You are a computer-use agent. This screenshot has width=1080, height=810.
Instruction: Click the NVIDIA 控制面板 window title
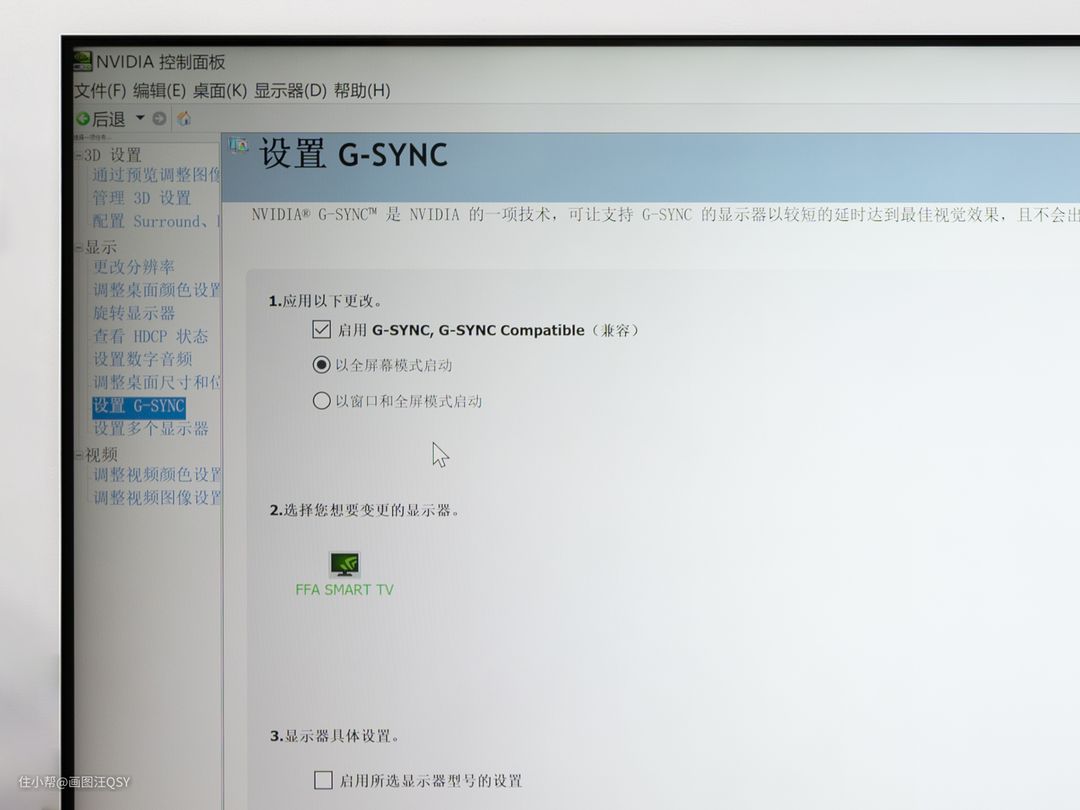click(x=160, y=62)
